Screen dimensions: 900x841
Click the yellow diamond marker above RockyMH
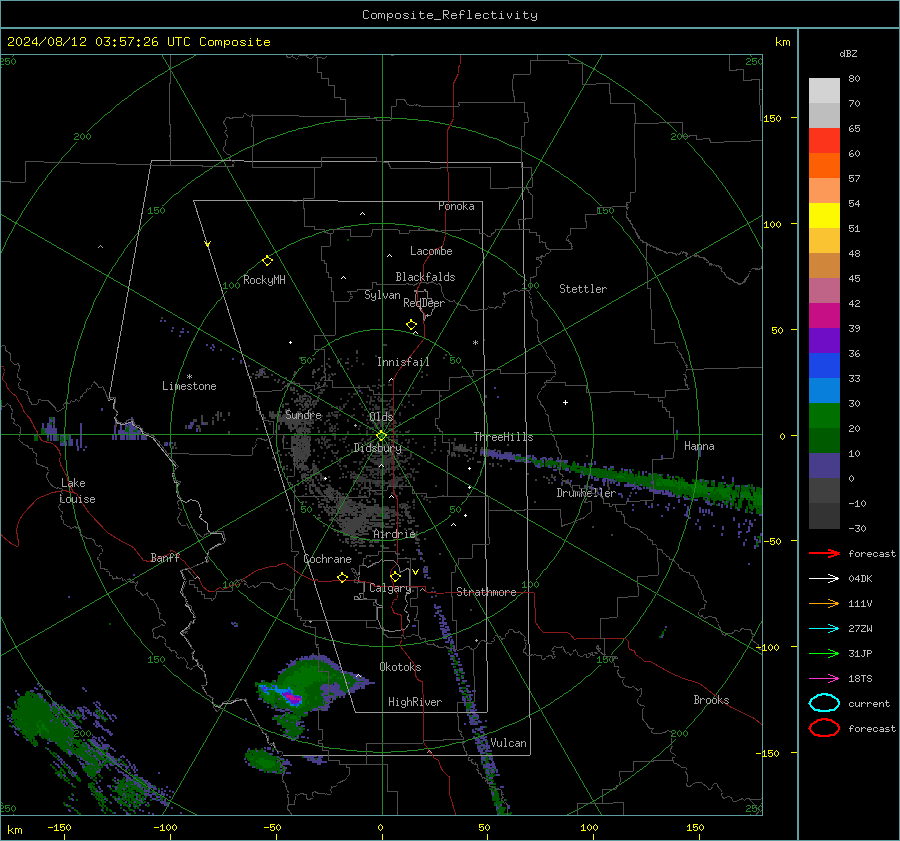[267, 261]
